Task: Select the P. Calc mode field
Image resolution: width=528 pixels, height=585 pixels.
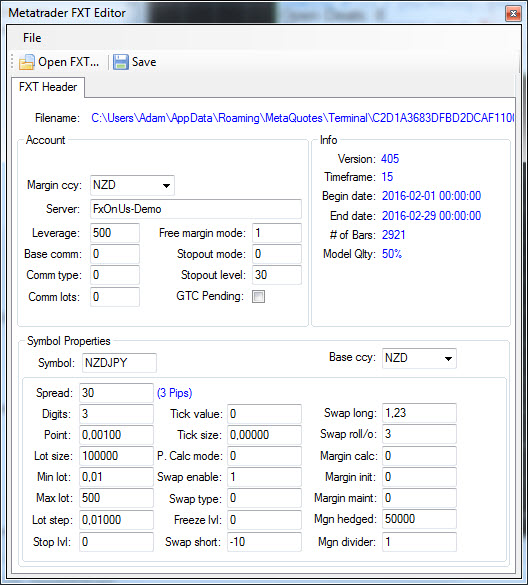Action: tap(264, 456)
